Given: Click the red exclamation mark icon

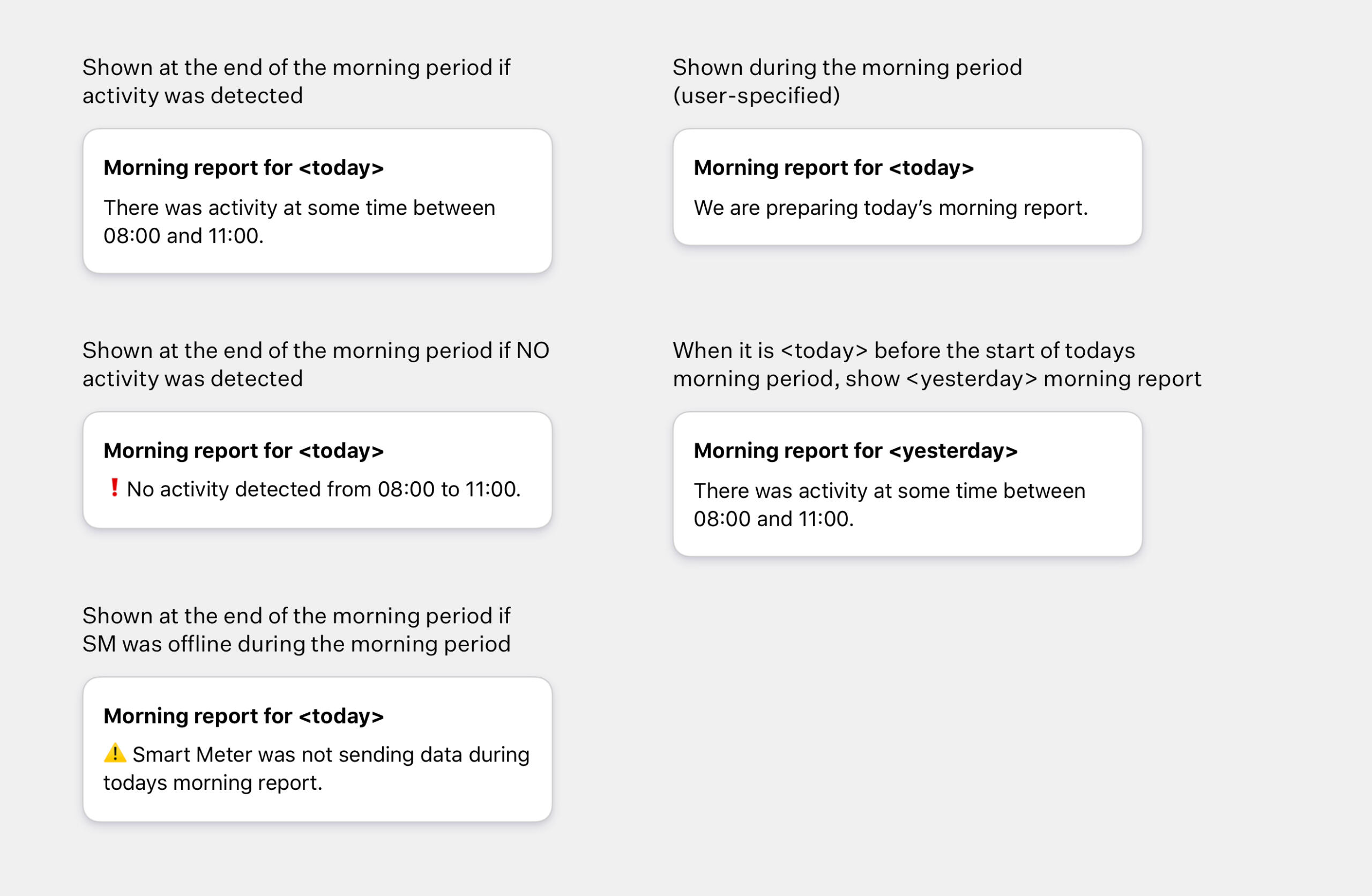Looking at the screenshot, I should click(114, 488).
